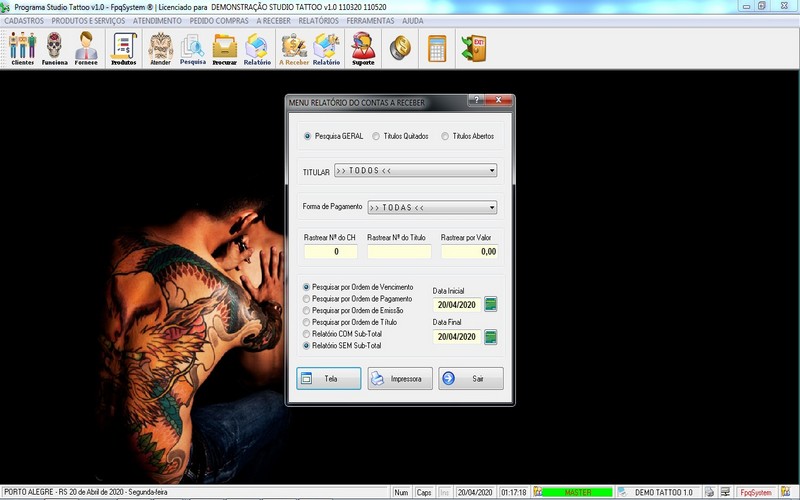Choose Pesquisar por Ordem de Pagamento
This screenshot has width=800, height=500.
click(x=307, y=298)
